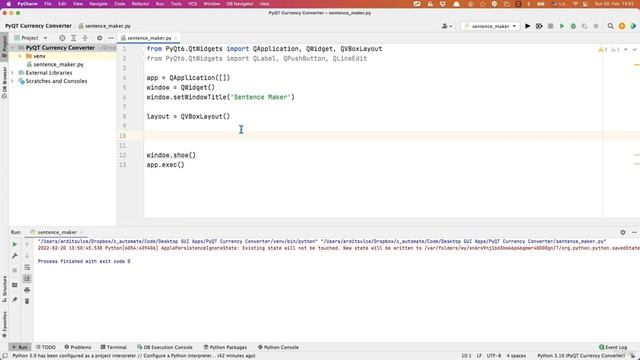Select the sentence_maker.py editor tab
Screen dimensions: 640x360
pos(149,38)
